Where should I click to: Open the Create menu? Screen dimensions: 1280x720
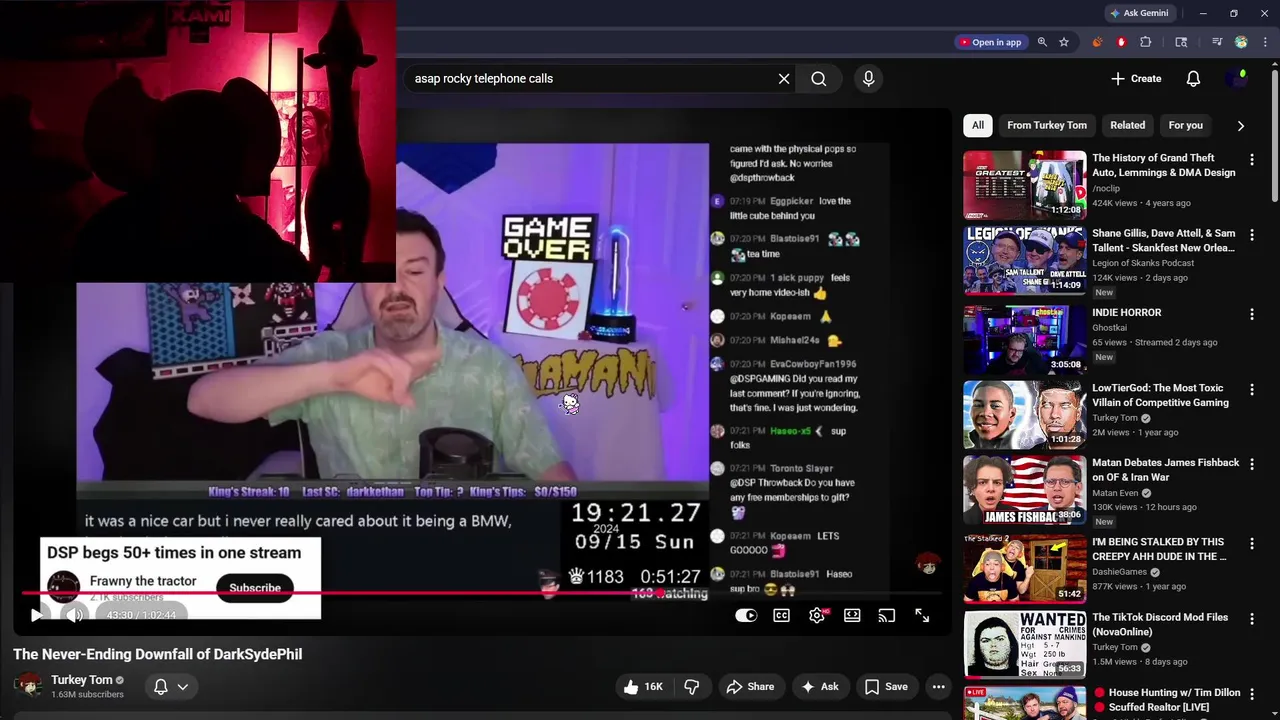point(1136,79)
